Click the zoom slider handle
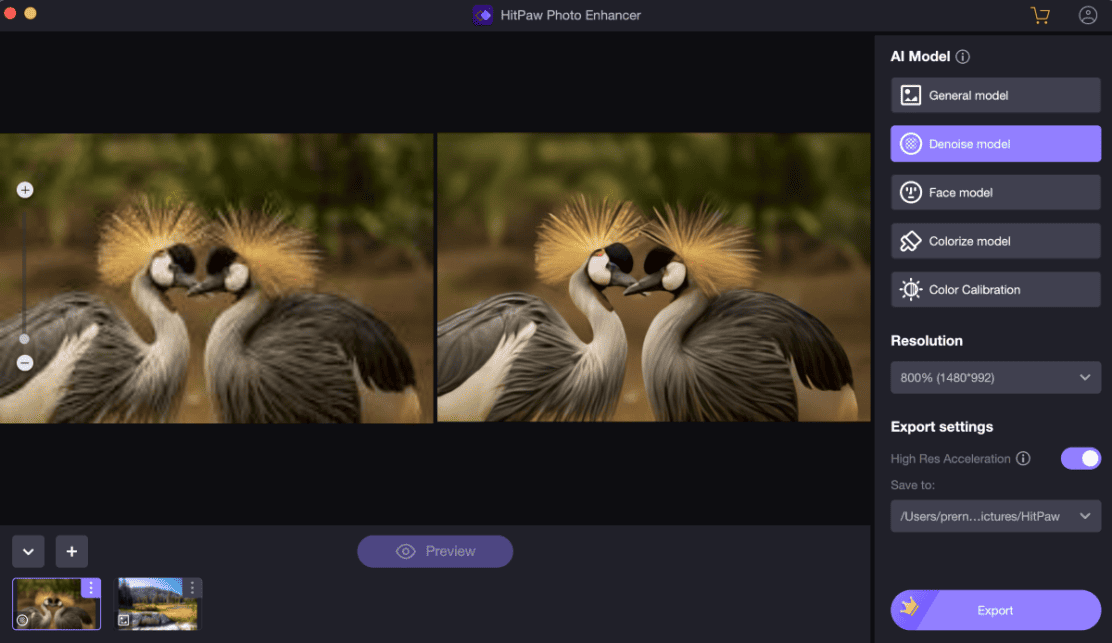The image size is (1112, 643). pos(25,339)
